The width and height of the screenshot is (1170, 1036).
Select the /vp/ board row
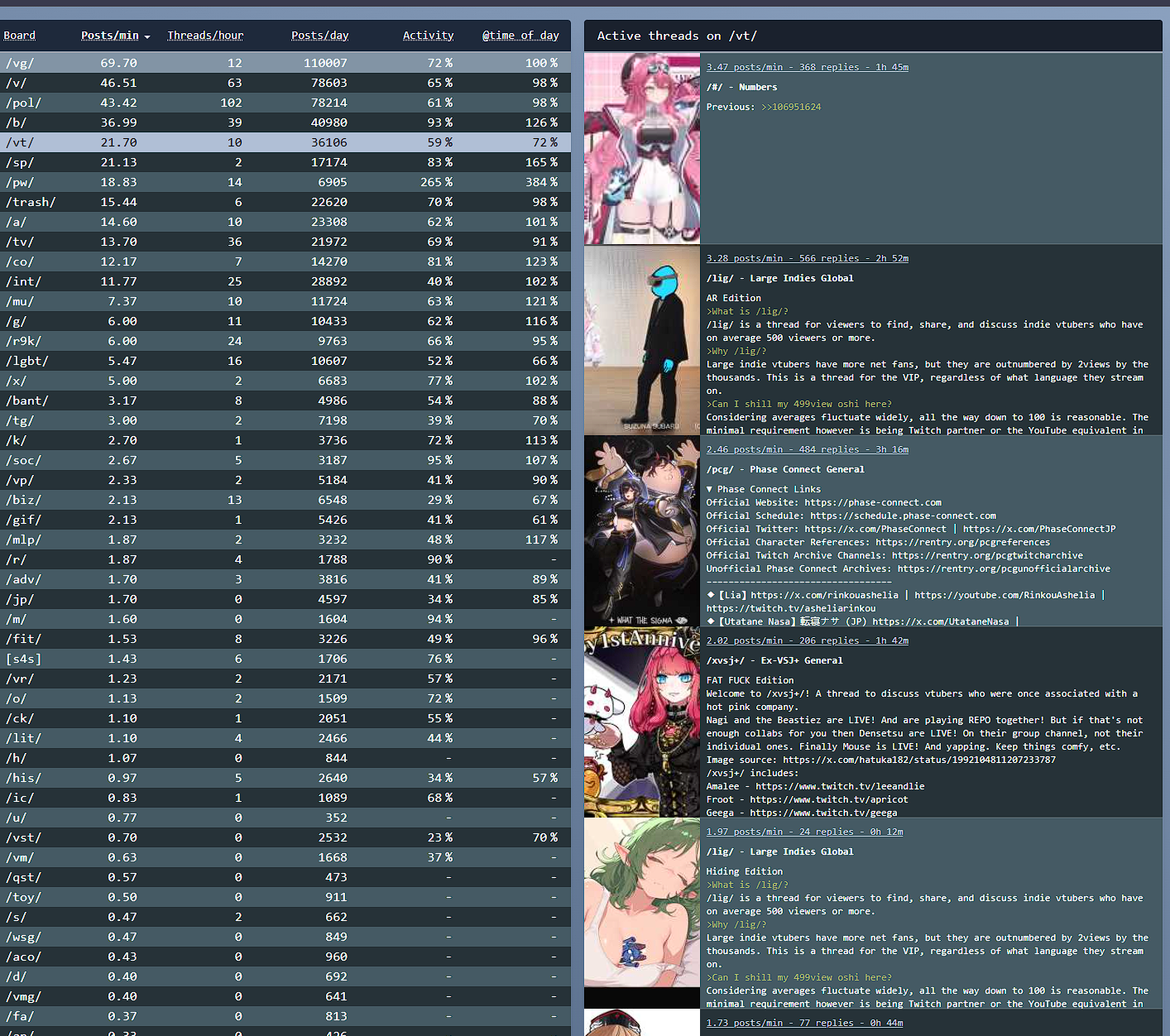coord(285,480)
